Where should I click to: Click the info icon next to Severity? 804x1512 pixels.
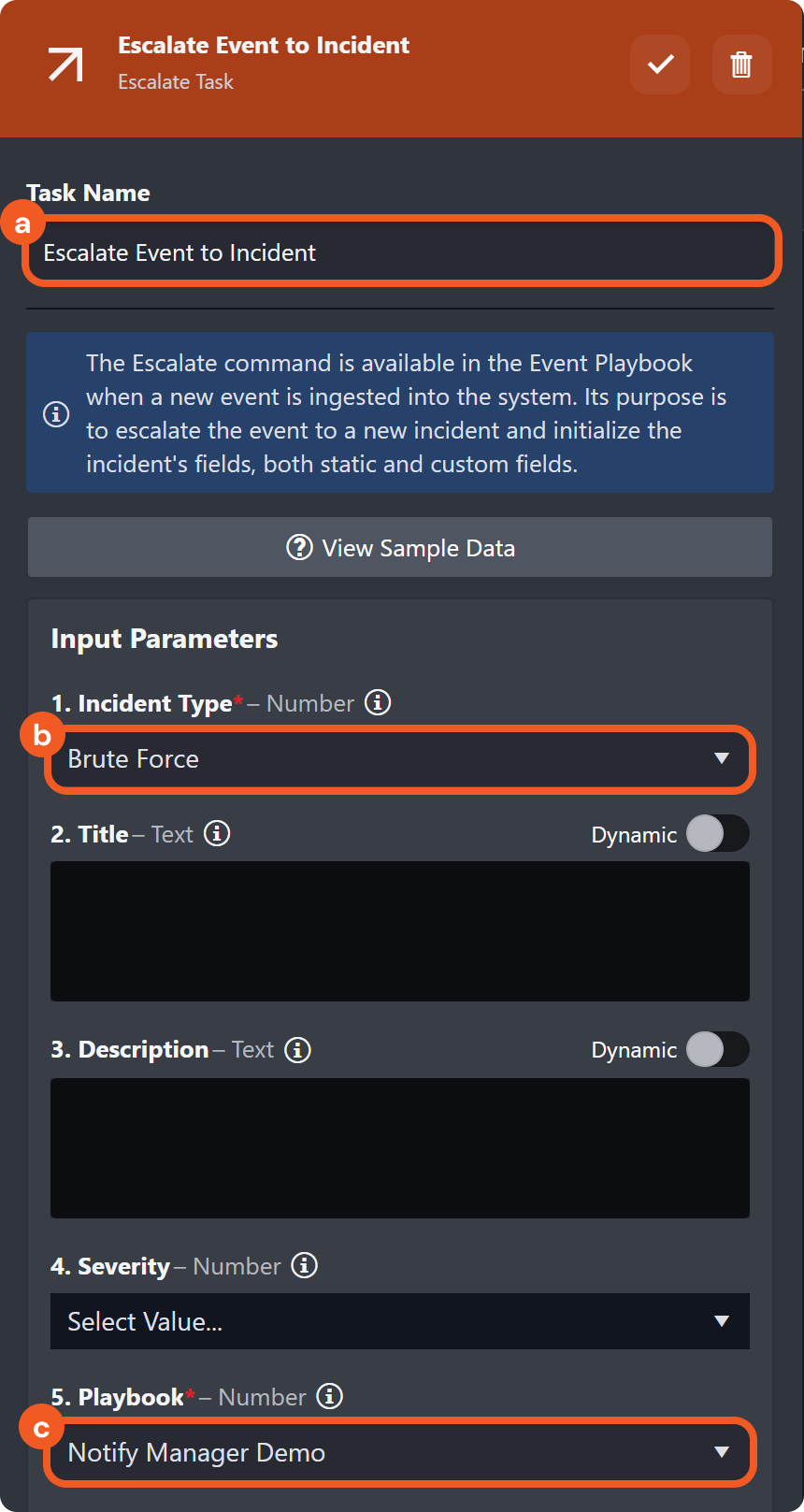pos(304,1266)
